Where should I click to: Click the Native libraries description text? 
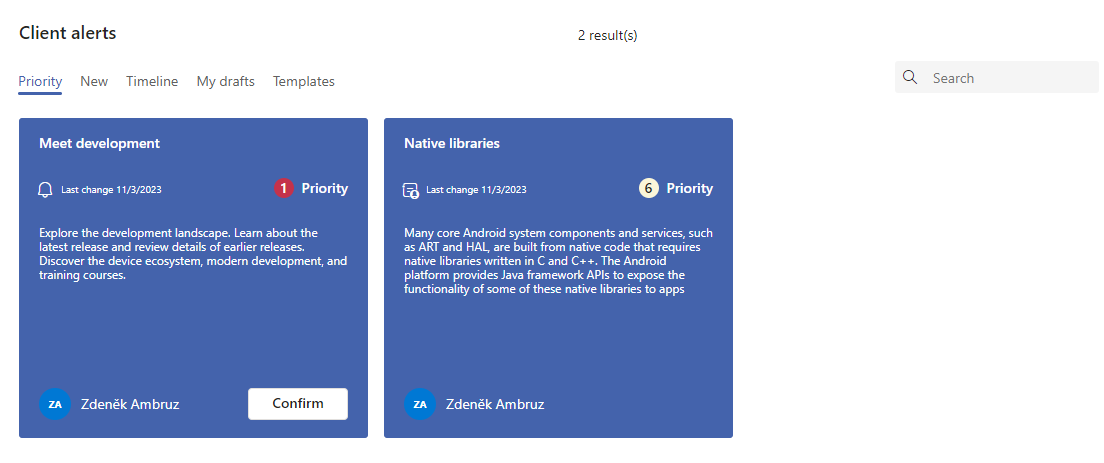click(558, 260)
